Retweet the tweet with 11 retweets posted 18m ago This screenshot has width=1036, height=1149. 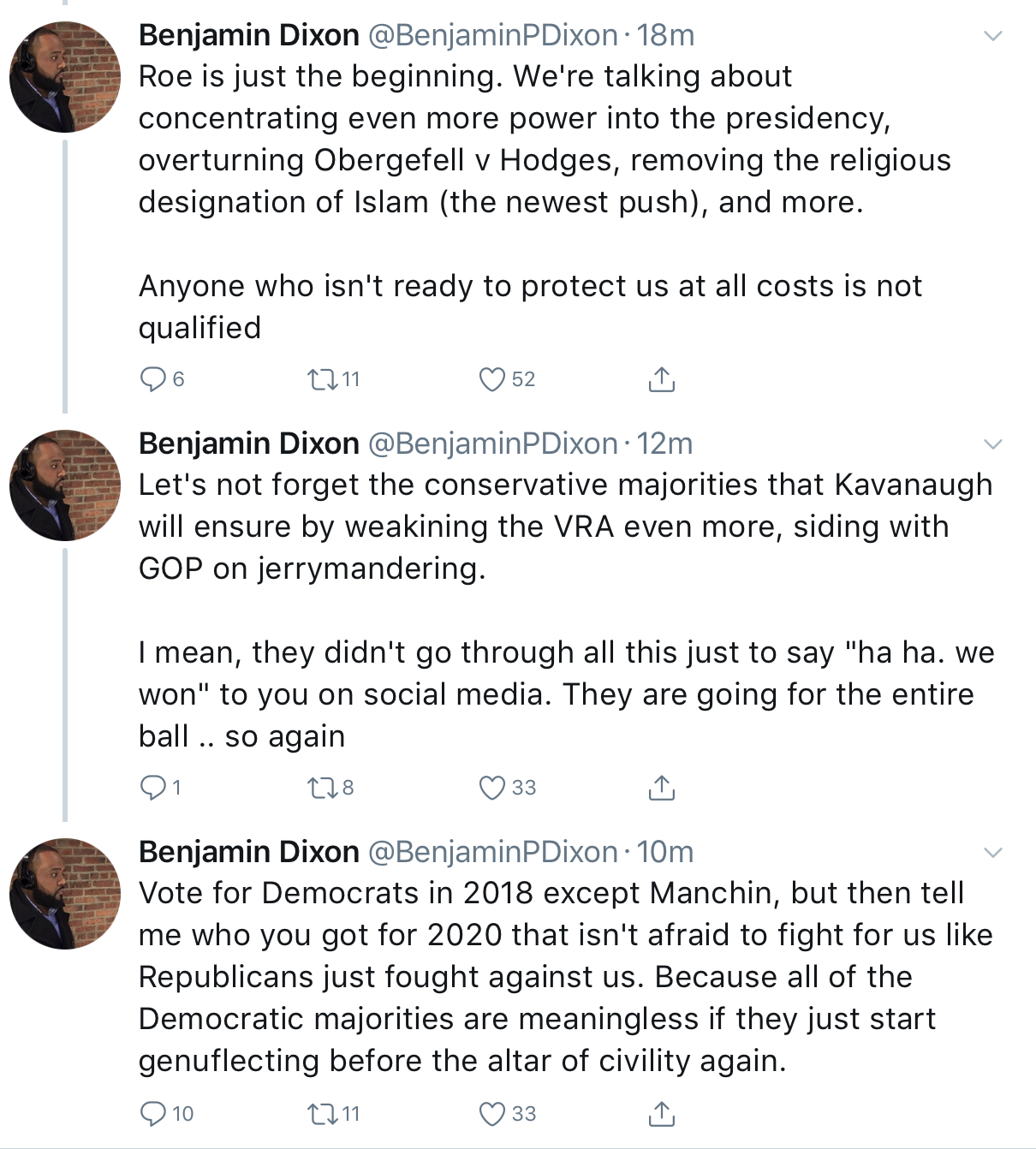tap(324, 378)
